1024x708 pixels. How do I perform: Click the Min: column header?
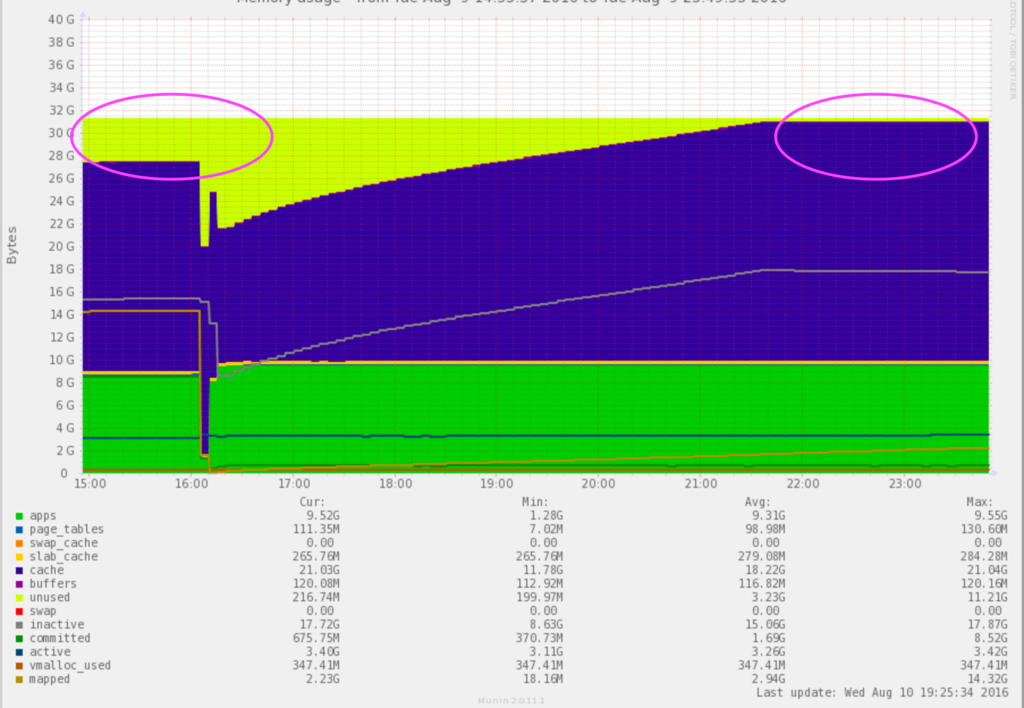click(x=536, y=502)
